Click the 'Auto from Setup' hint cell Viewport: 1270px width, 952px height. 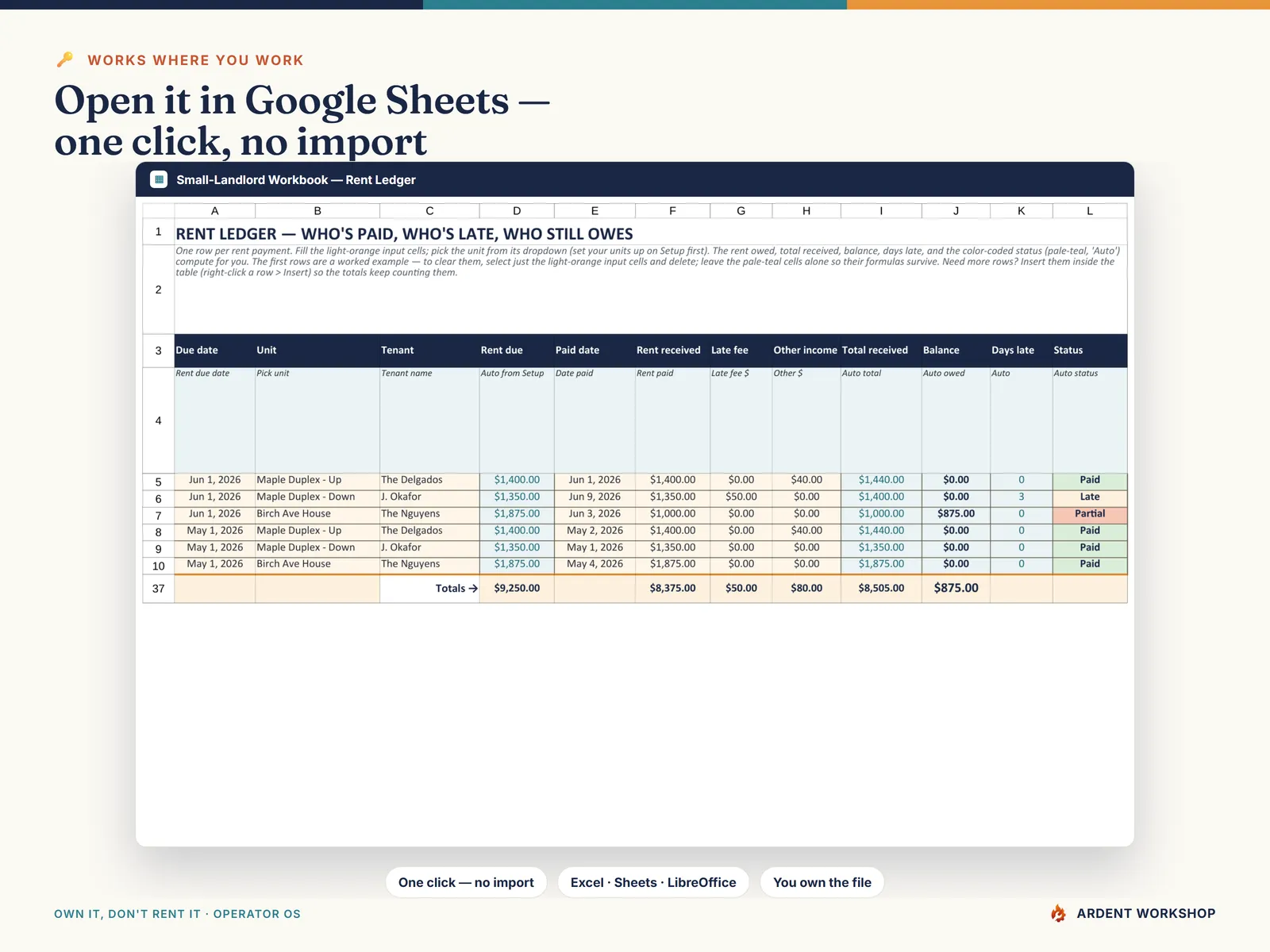coord(517,420)
